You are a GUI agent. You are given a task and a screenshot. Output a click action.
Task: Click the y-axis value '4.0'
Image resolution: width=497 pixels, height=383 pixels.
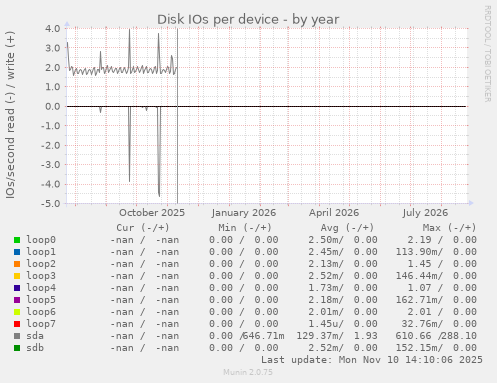point(53,28)
